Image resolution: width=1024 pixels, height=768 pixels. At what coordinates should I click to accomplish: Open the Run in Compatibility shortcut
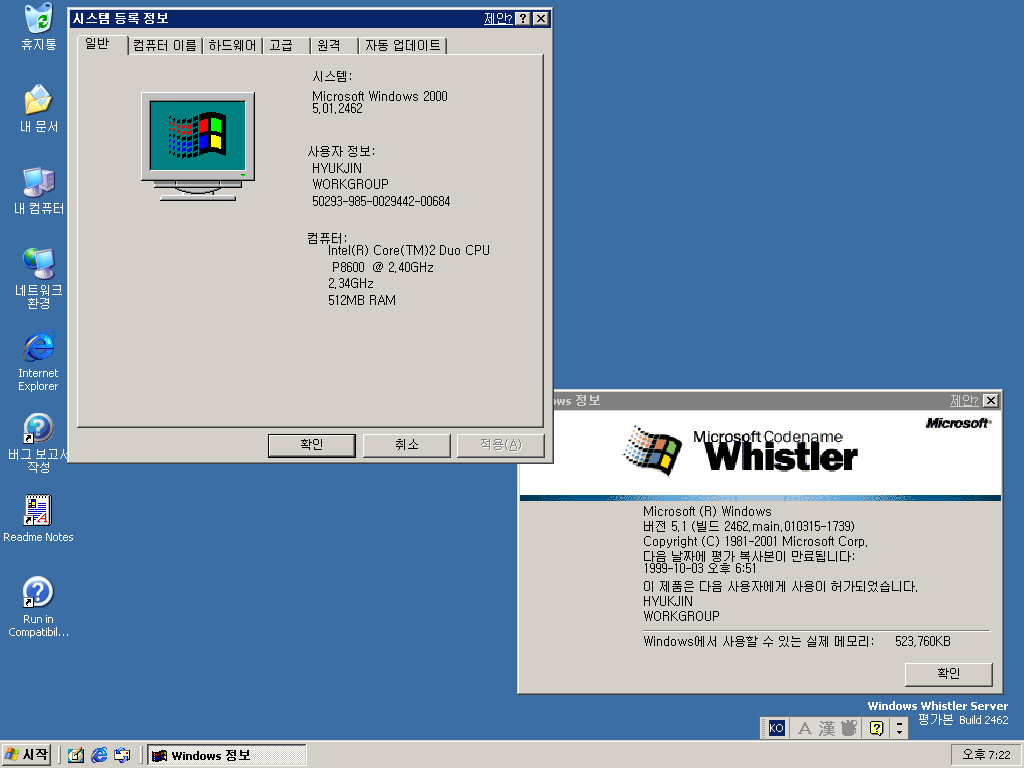point(39,606)
